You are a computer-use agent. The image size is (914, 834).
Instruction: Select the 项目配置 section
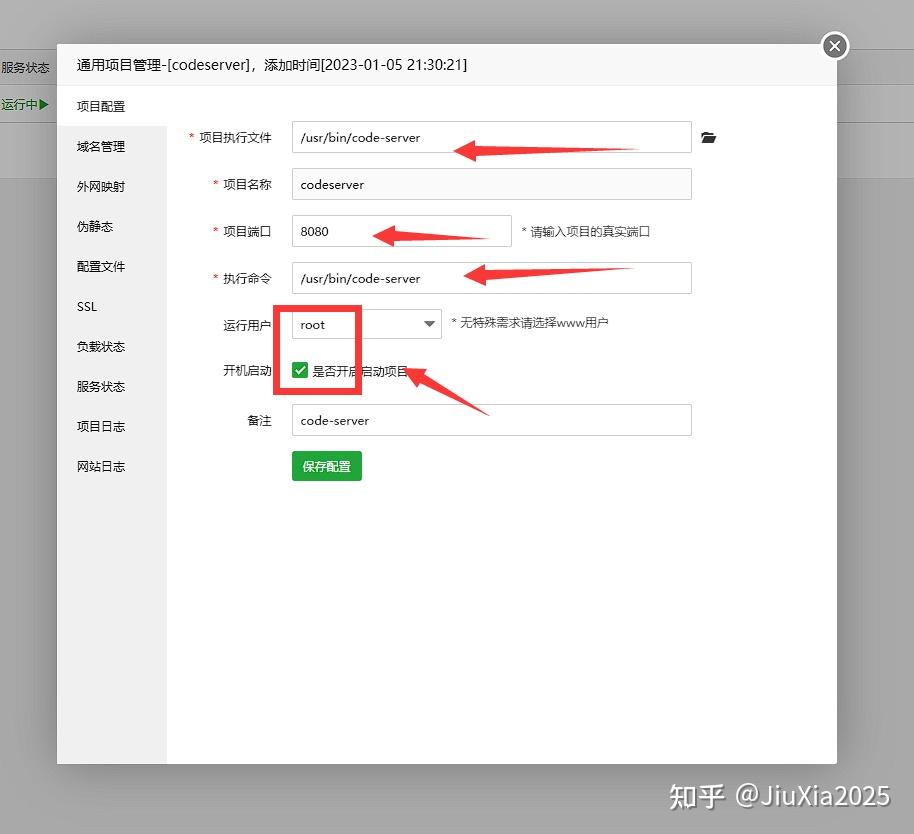coord(100,106)
